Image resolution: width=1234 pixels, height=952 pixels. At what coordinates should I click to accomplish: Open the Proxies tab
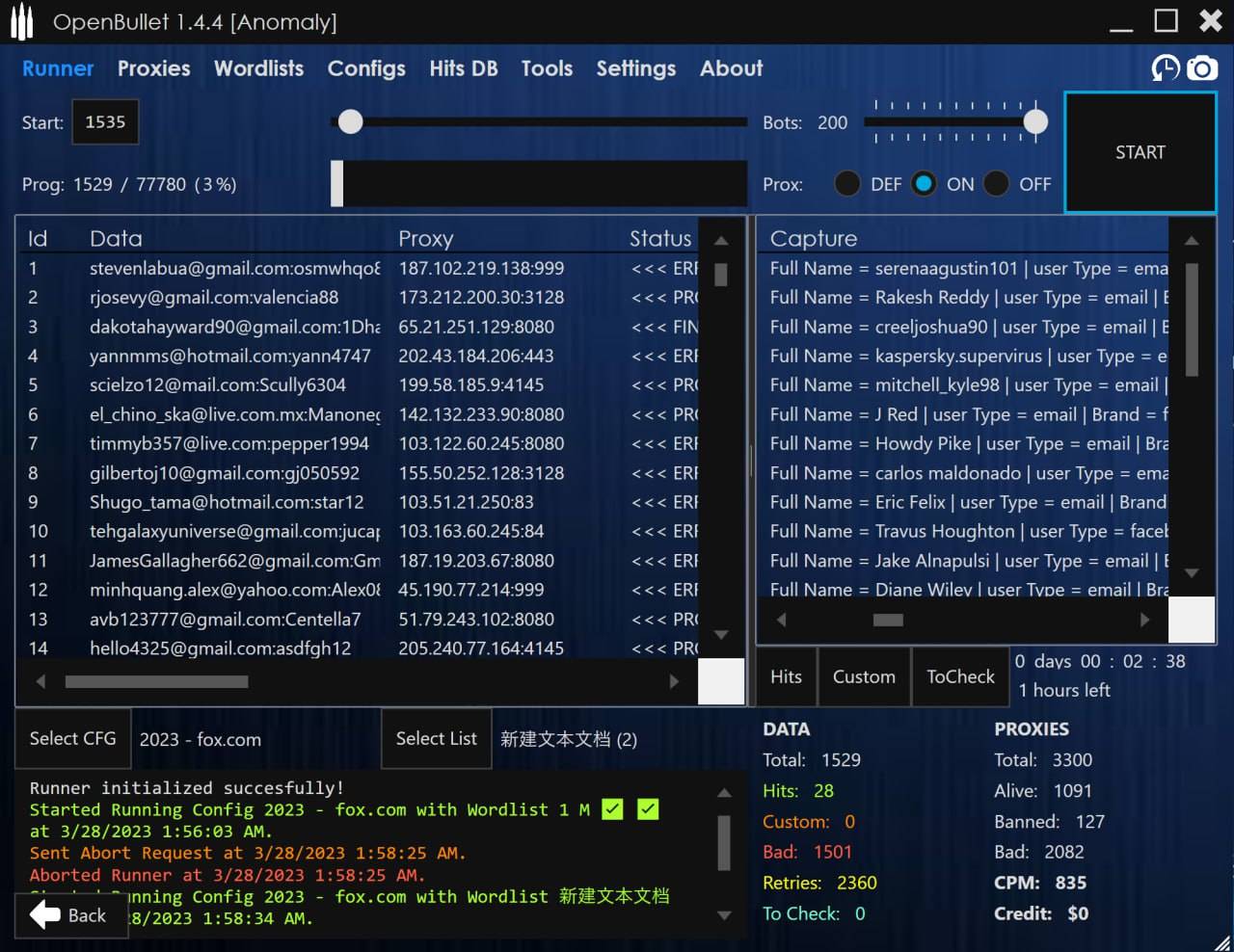[x=153, y=68]
